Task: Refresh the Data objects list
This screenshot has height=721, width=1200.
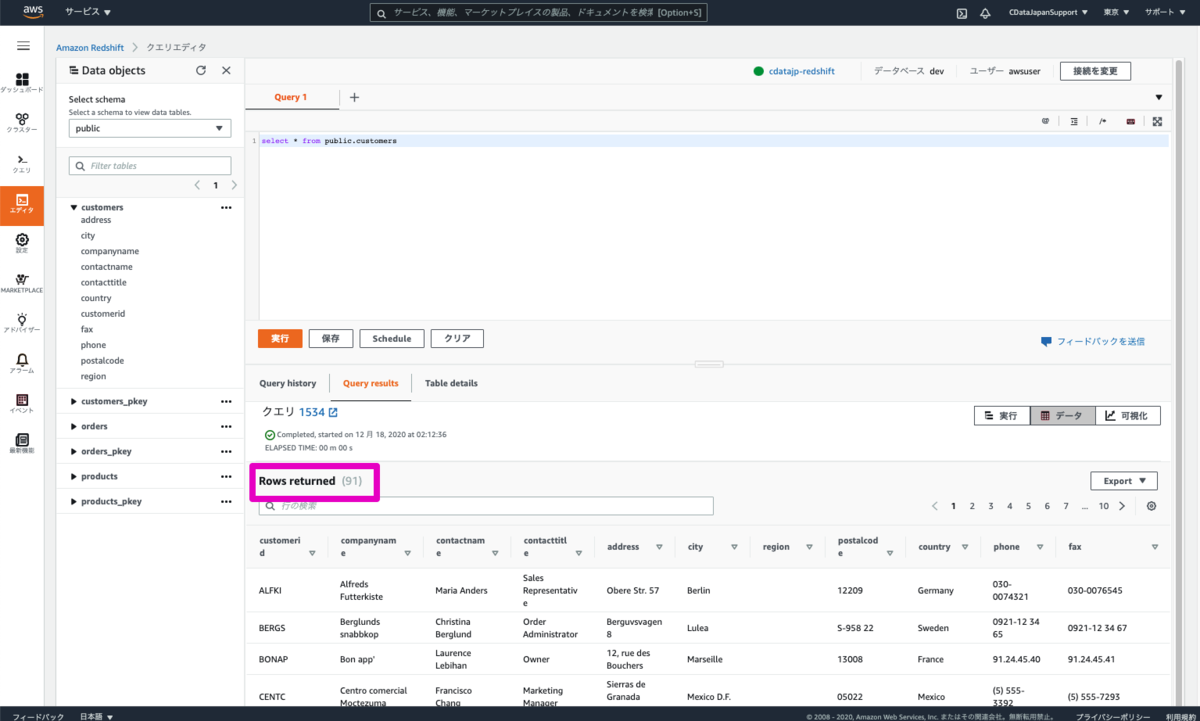Action: pos(201,70)
